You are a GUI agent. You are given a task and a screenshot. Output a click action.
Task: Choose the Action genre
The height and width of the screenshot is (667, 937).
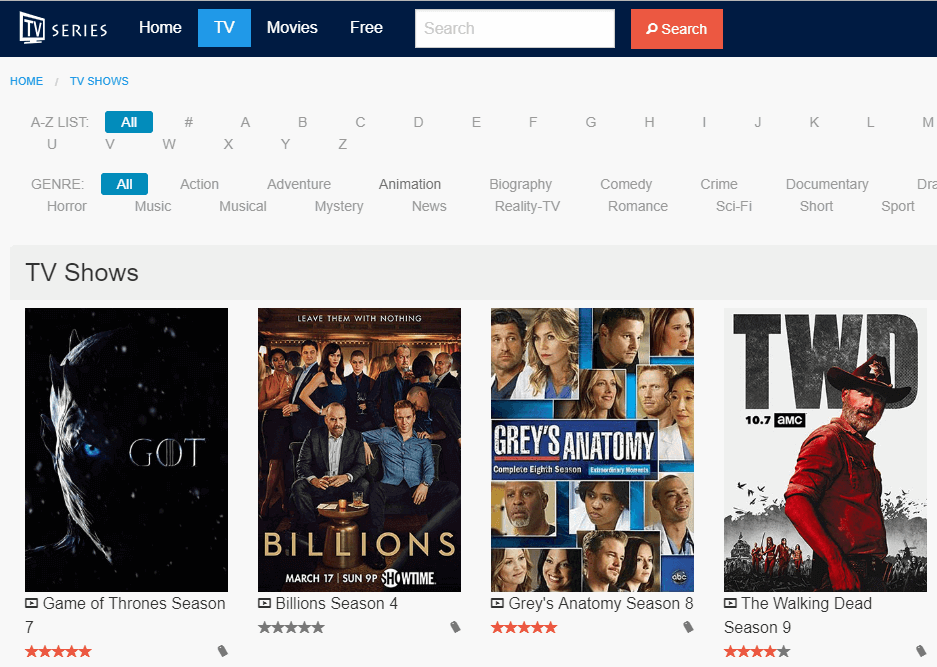200,184
